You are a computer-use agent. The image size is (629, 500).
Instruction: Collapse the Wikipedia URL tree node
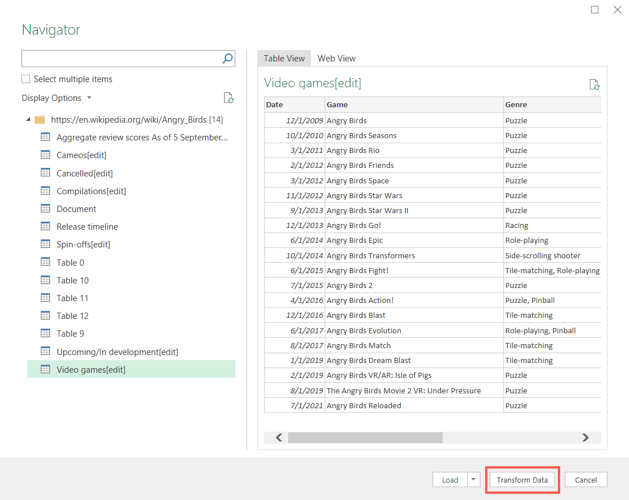(x=28, y=120)
